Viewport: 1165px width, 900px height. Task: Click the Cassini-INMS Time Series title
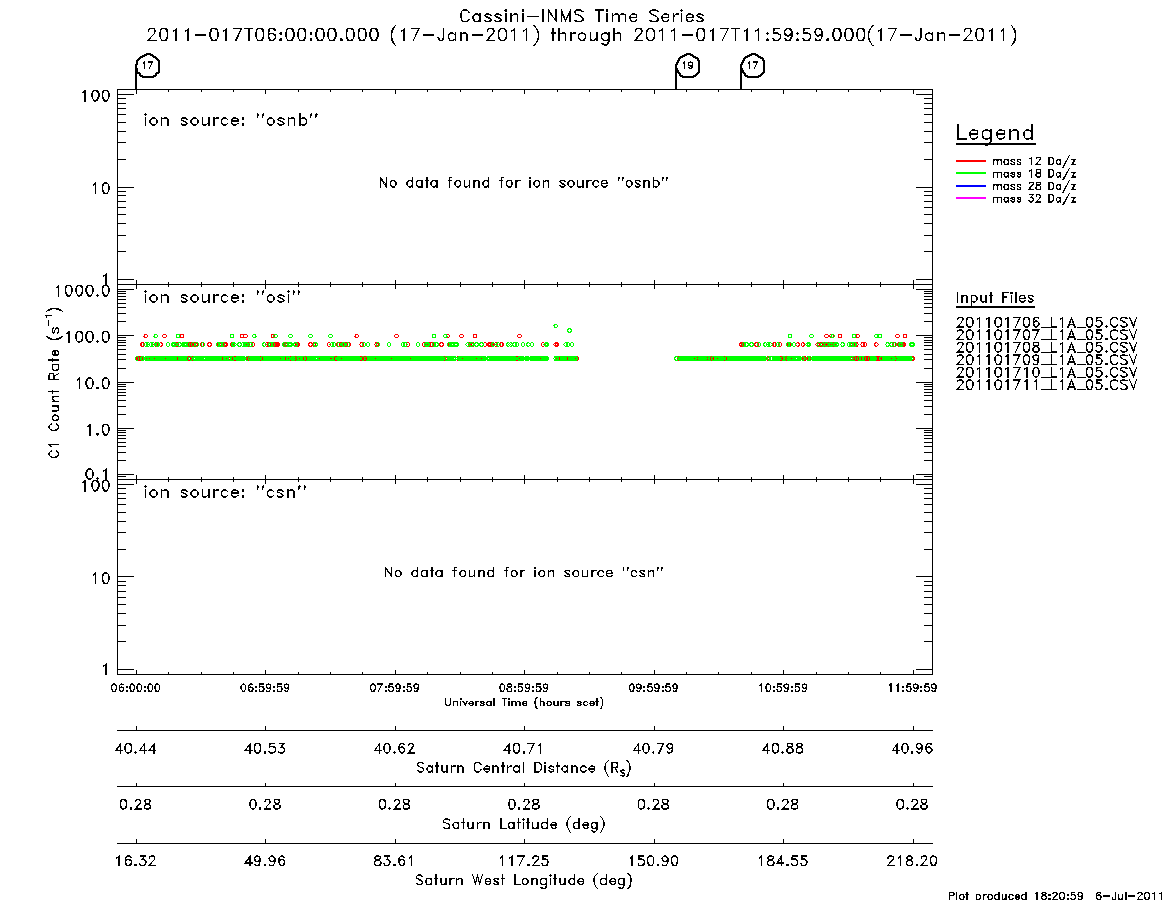[x=582, y=16]
